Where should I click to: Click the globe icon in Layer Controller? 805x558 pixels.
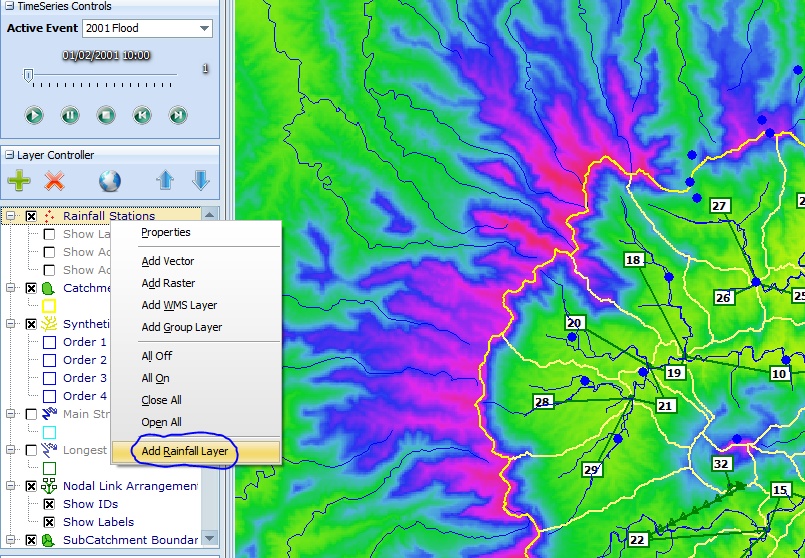point(109,181)
